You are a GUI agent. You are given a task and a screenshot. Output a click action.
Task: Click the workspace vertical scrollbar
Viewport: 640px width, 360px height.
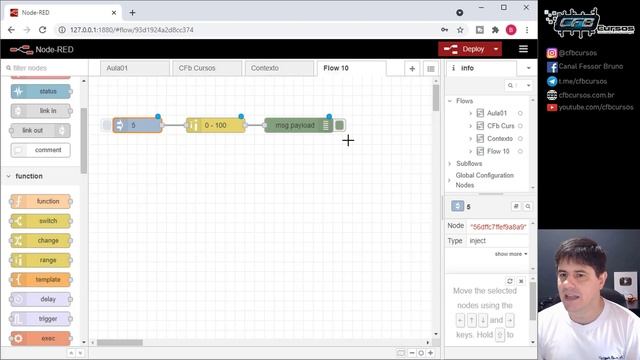point(436,98)
